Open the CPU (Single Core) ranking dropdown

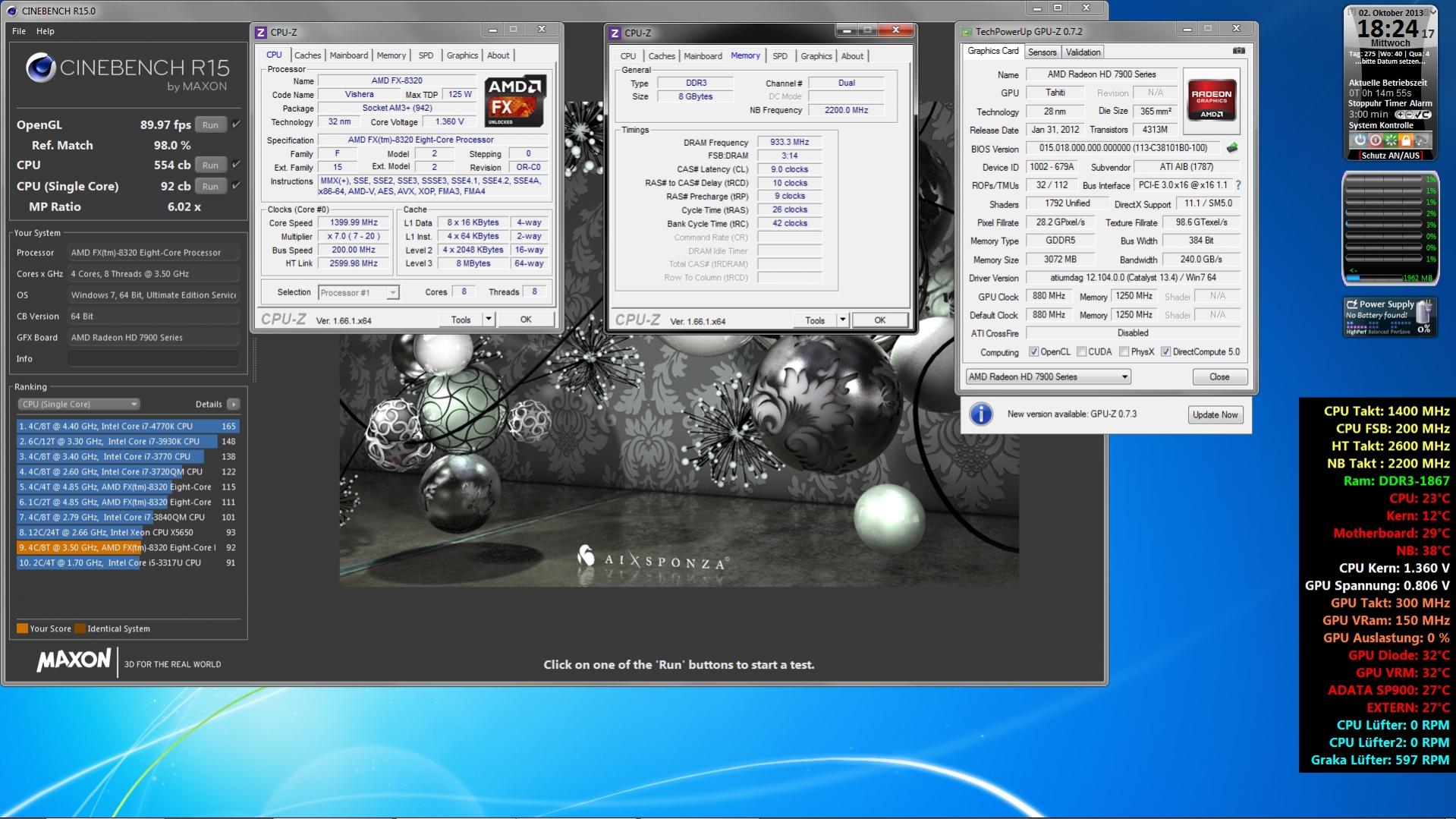79,405
